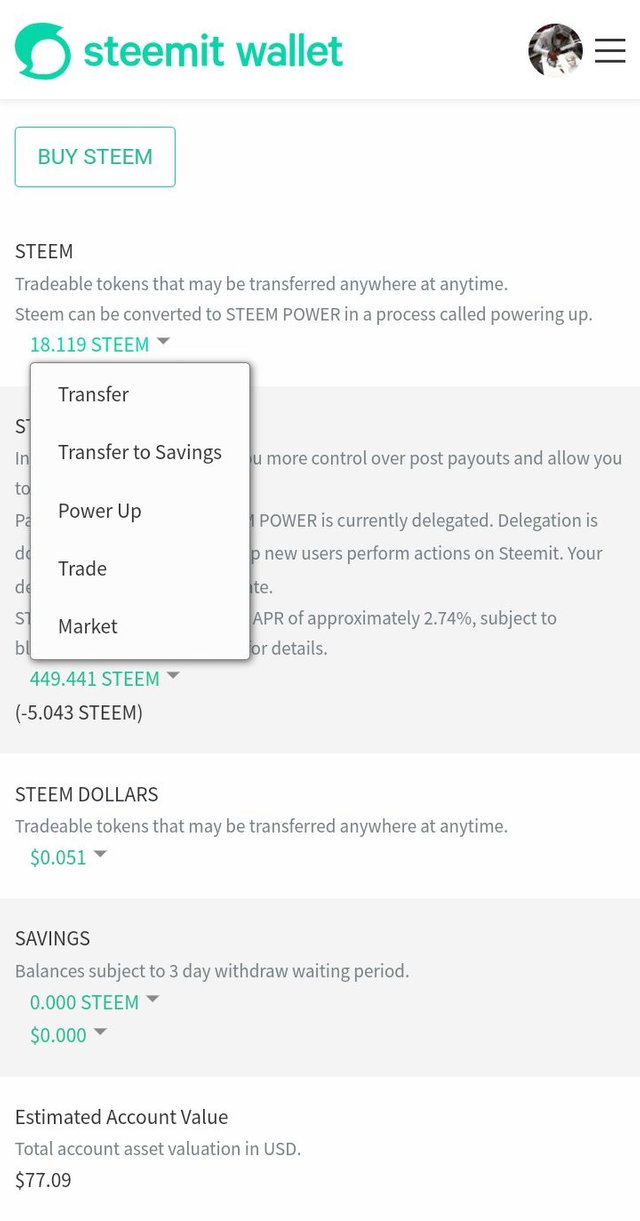Image resolution: width=640 pixels, height=1221 pixels.
Task: Collapse the 18.119 STEEM dropdown
Action: [x=100, y=344]
